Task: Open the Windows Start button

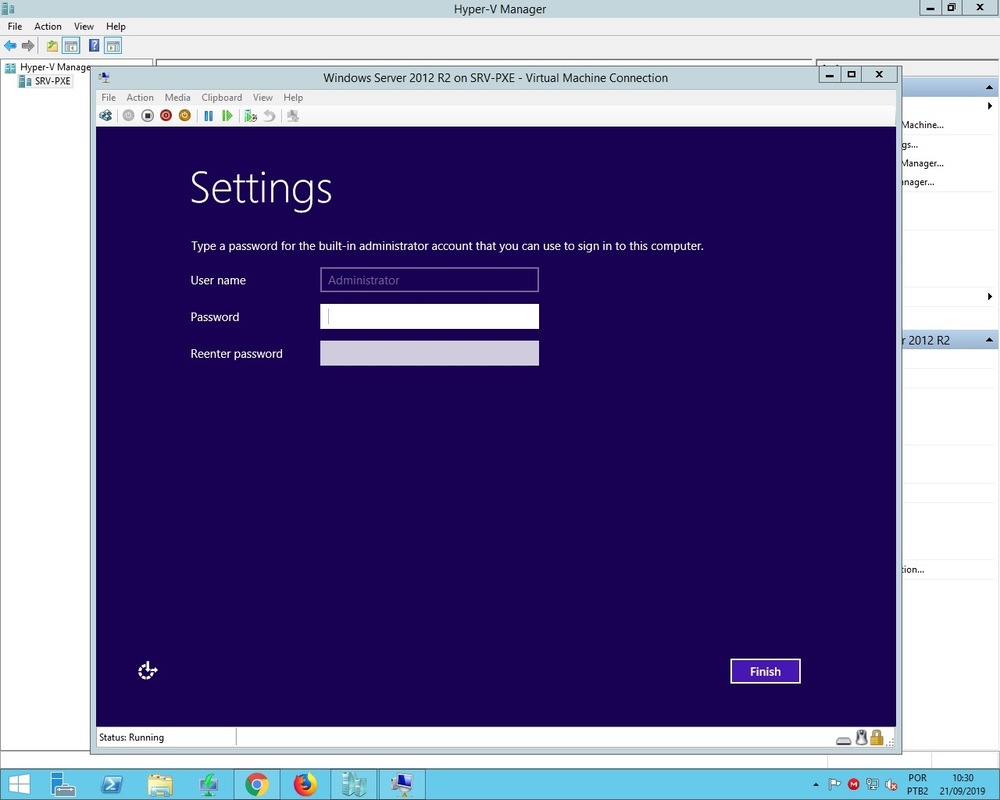Action: tap(19, 784)
